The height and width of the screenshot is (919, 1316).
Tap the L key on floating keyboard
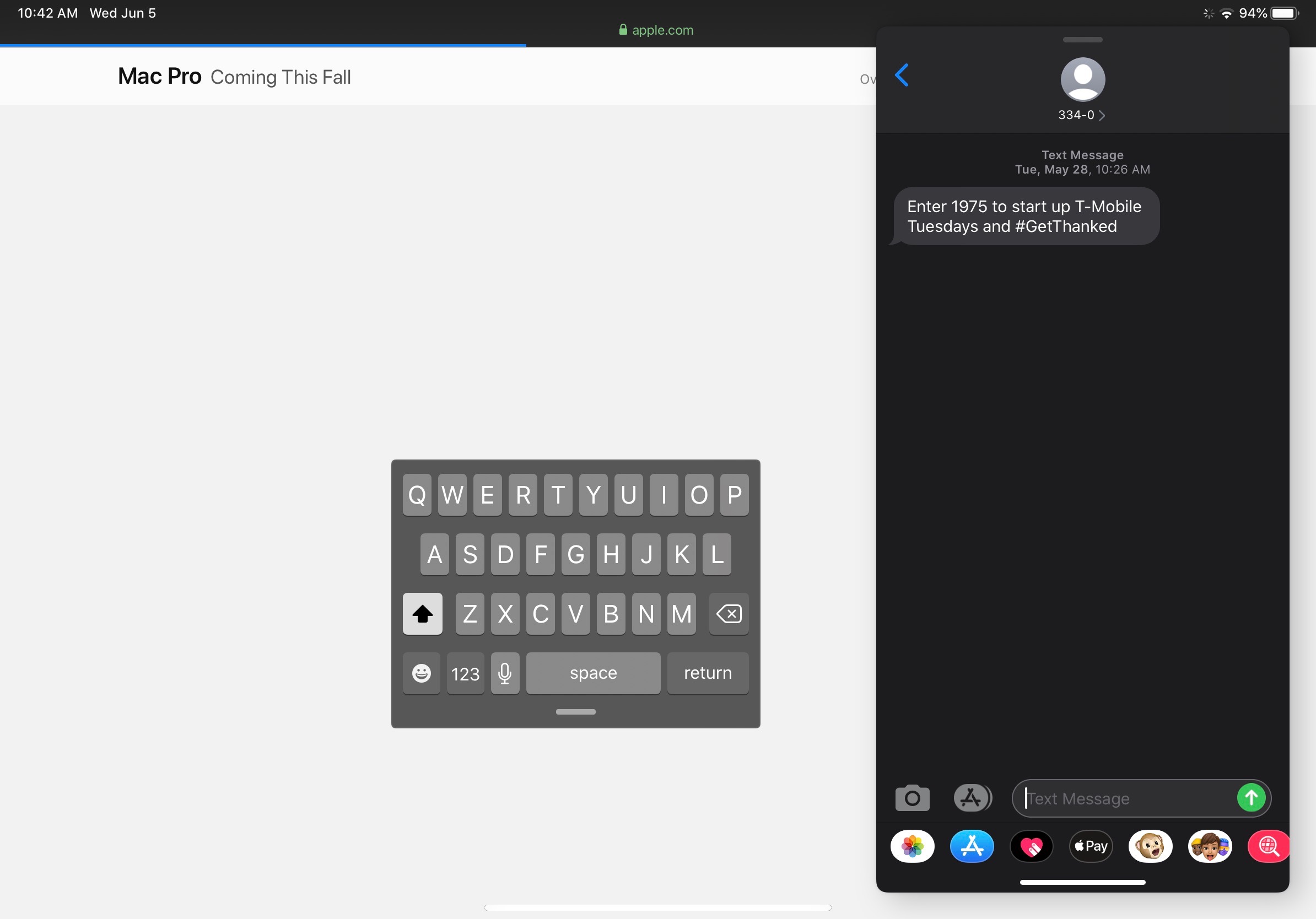coord(716,554)
